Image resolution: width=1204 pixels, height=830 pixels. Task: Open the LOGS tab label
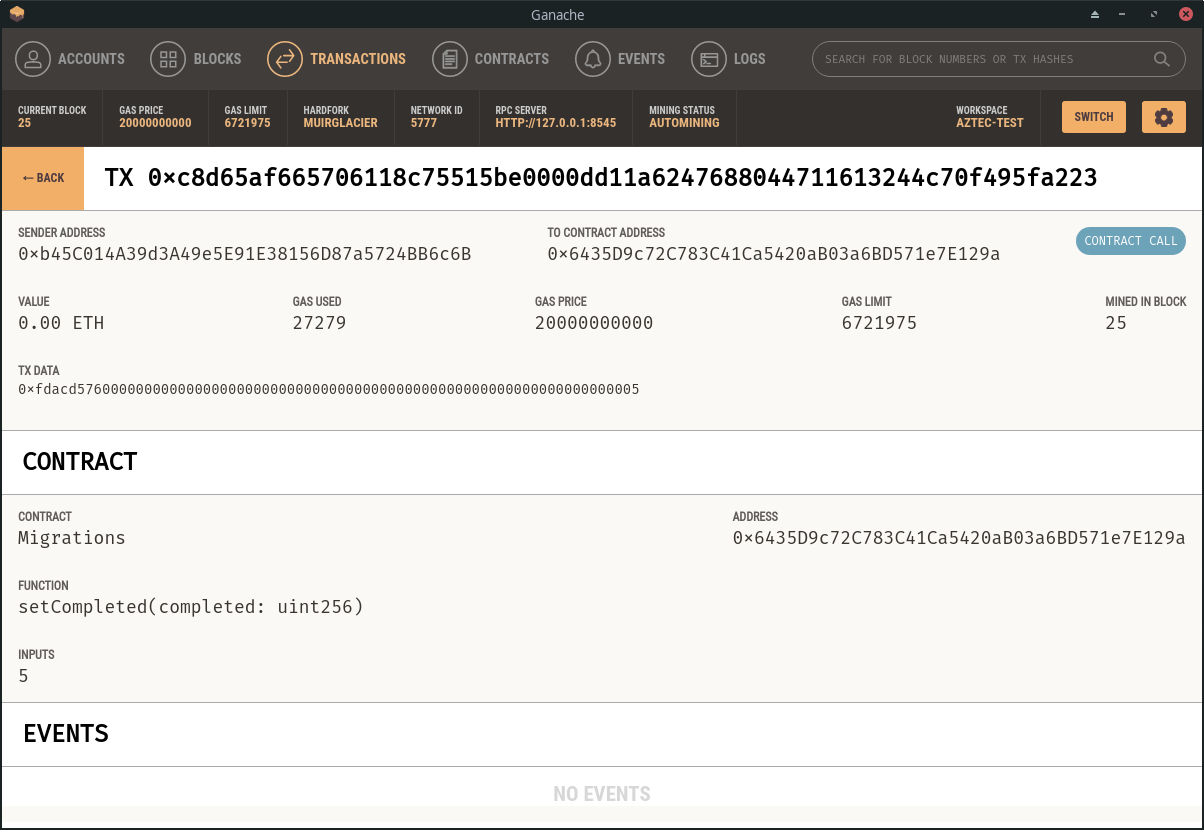(750, 59)
